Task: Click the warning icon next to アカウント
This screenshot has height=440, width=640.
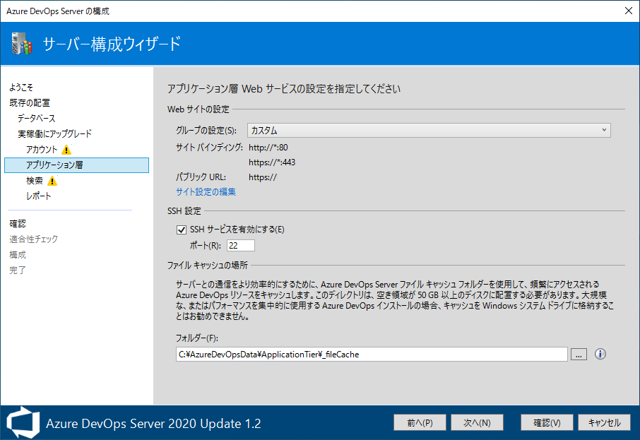Action: [66, 150]
